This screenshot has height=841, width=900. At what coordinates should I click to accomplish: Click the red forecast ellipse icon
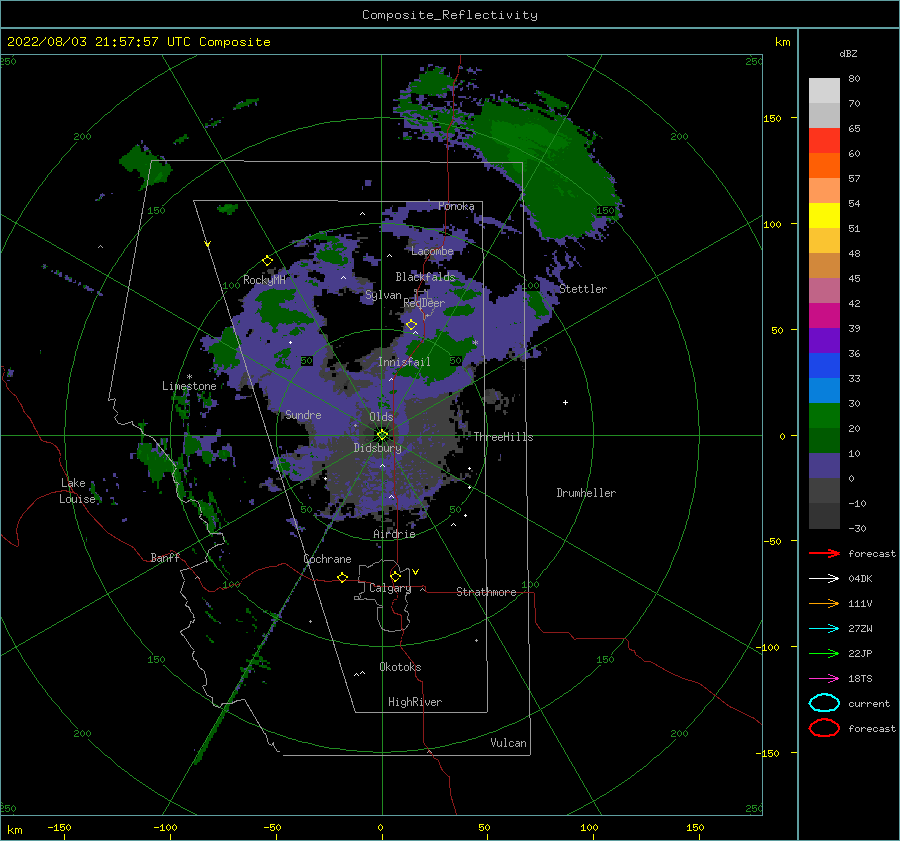pyautogui.click(x=824, y=728)
